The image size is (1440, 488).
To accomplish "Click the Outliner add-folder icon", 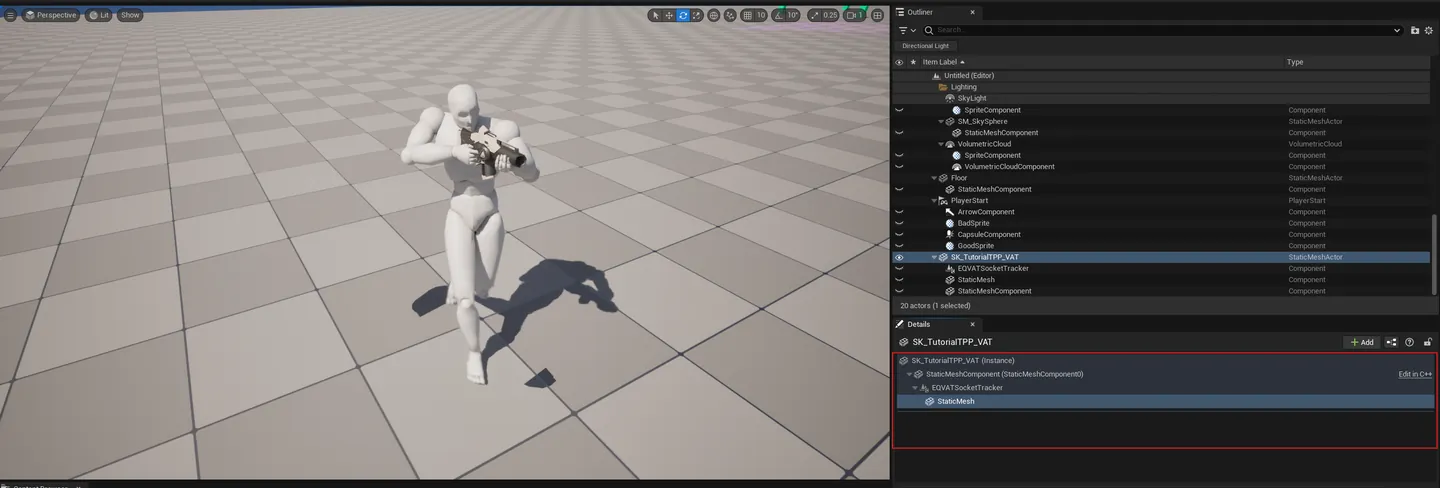I will [1415, 31].
